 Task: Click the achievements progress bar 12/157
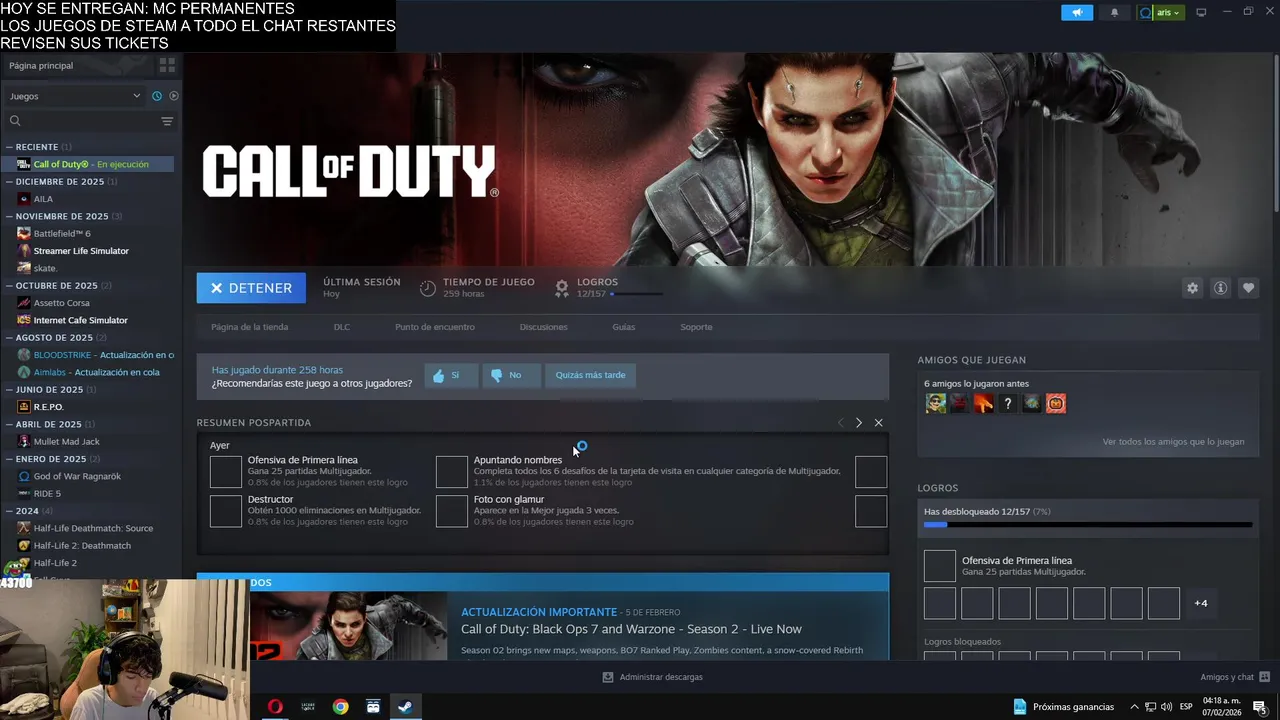tap(1088, 524)
